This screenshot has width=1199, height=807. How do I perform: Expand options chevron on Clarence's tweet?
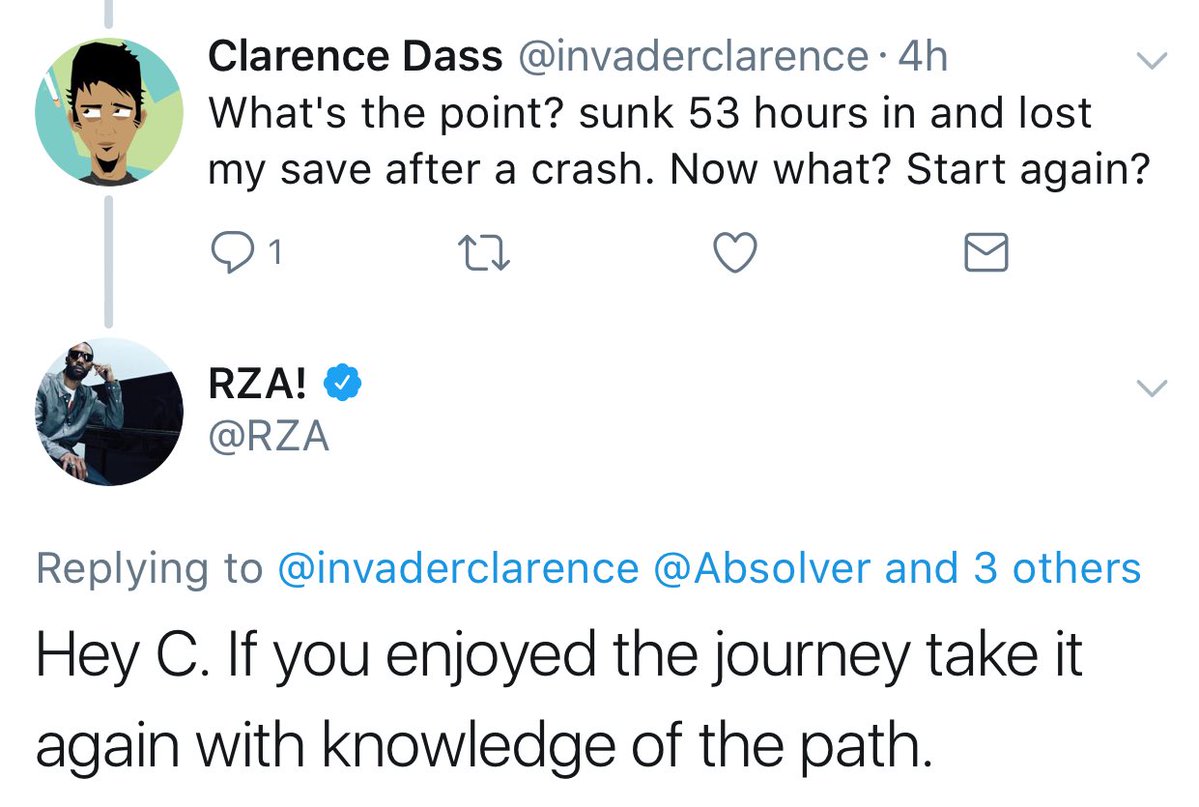[x=1153, y=62]
